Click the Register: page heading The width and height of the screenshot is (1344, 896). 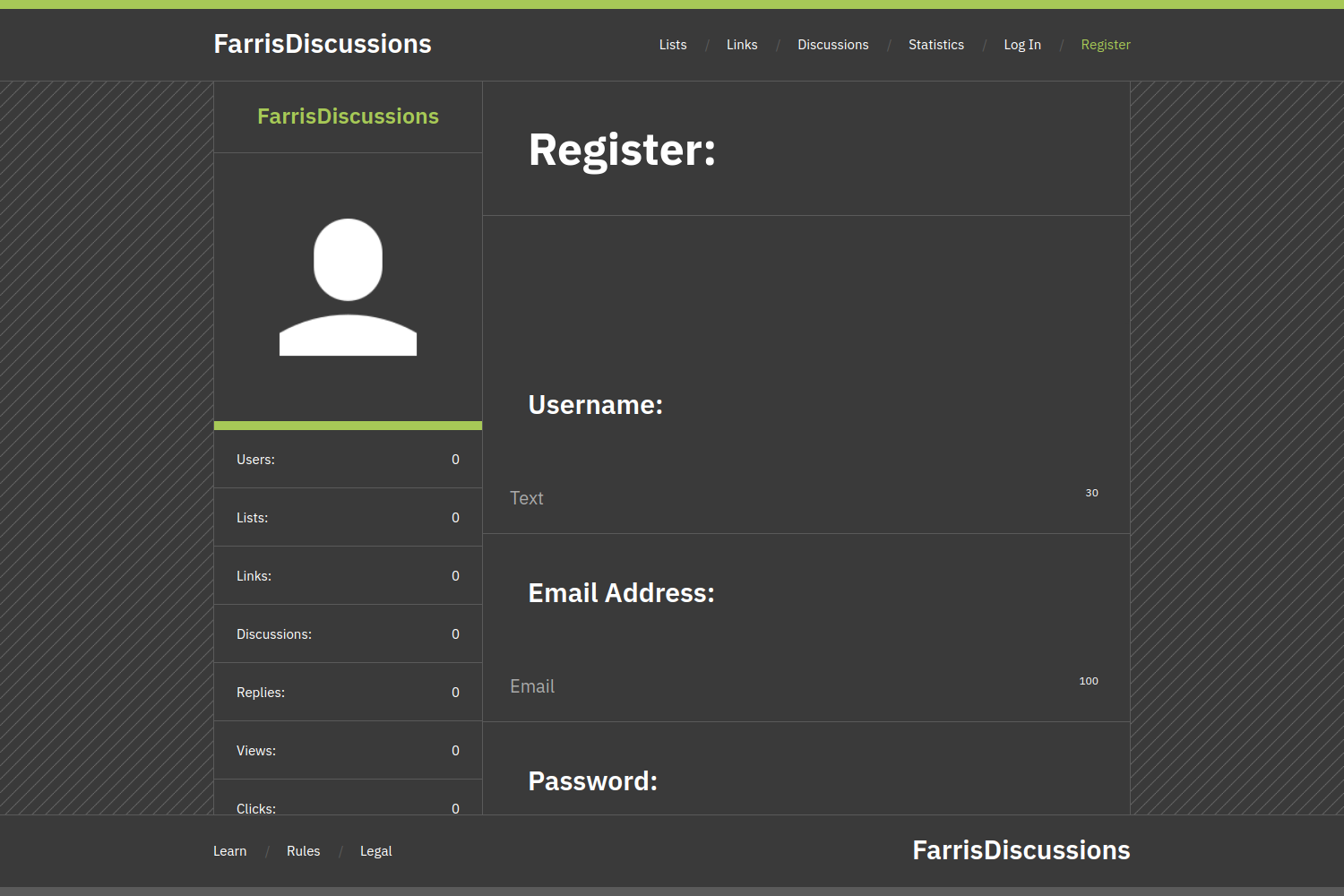point(622,150)
